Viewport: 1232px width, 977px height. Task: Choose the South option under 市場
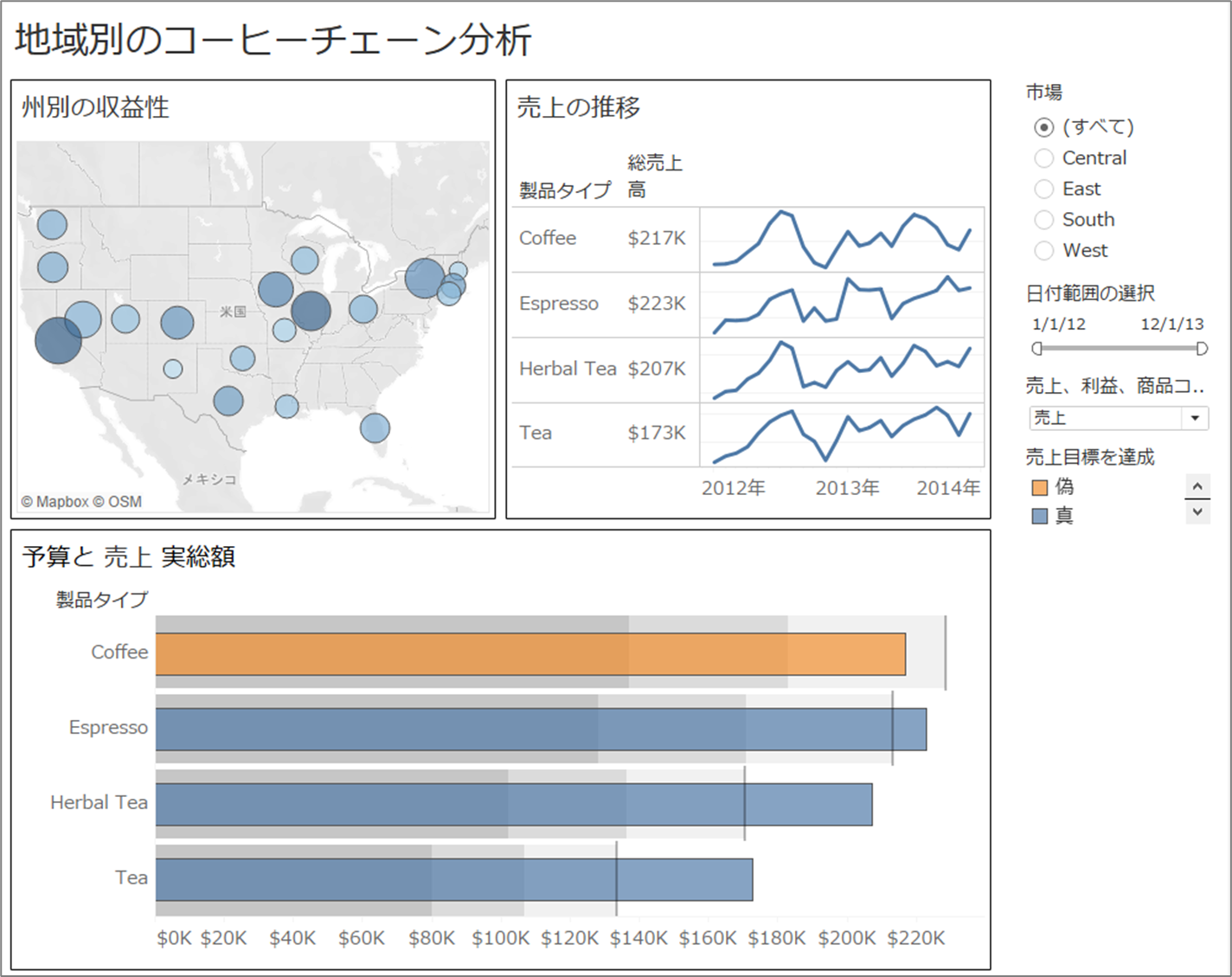(1044, 219)
